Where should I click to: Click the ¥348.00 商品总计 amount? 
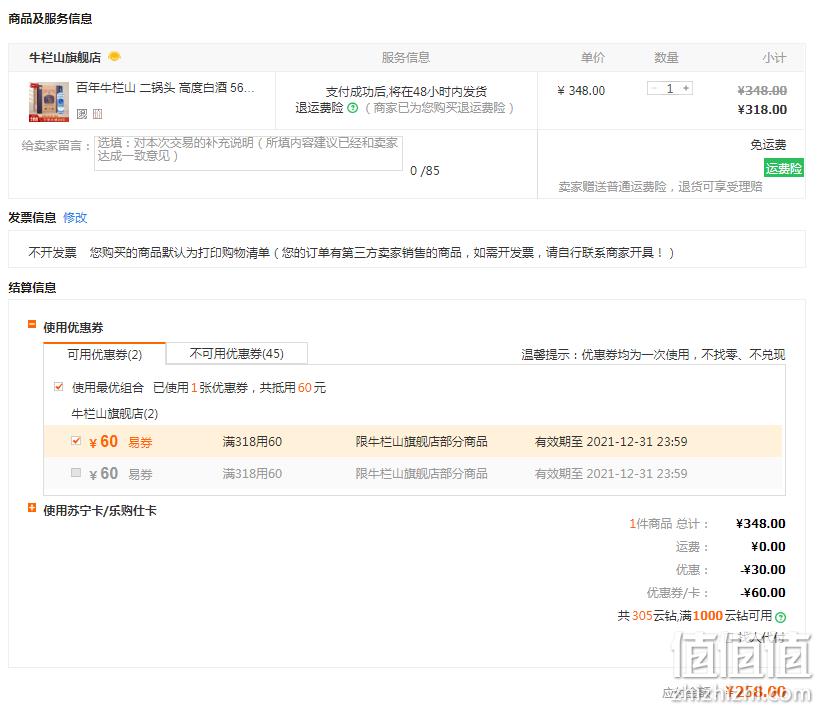pos(761,523)
